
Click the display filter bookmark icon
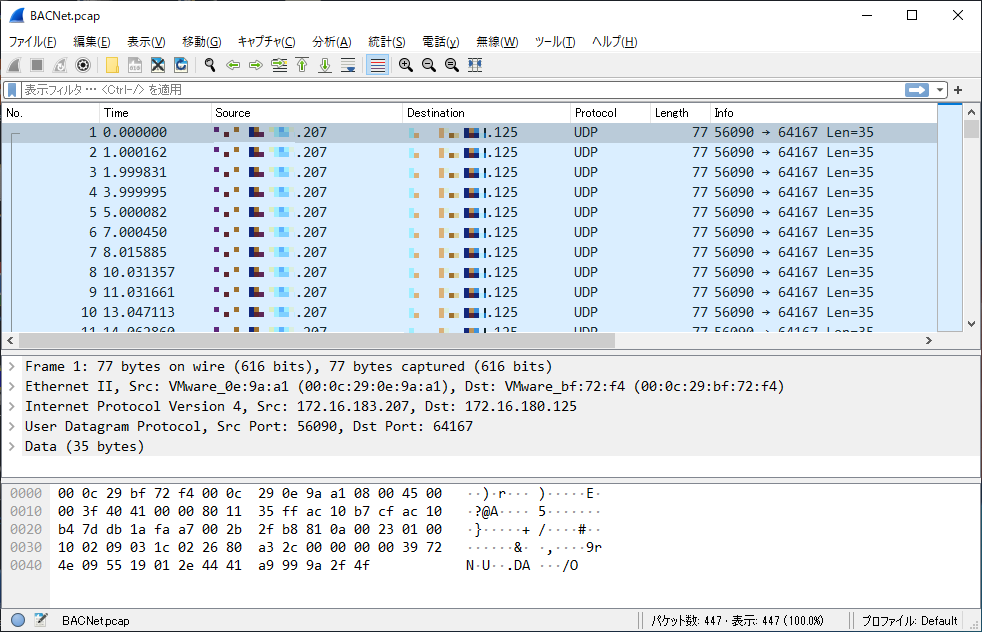11,90
